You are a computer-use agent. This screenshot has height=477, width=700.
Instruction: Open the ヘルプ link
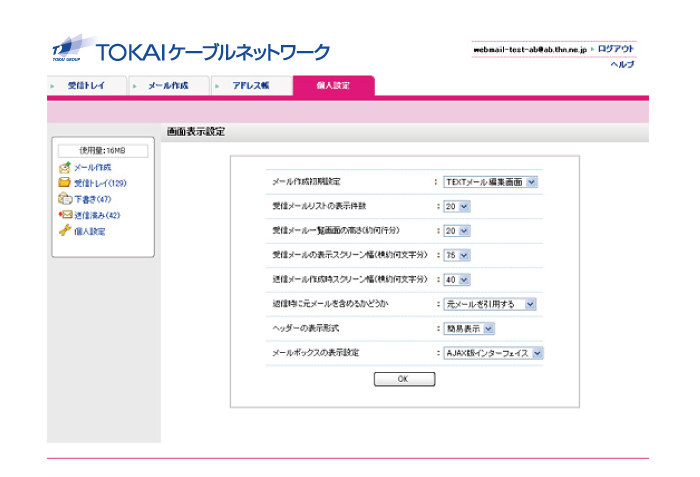pos(622,64)
